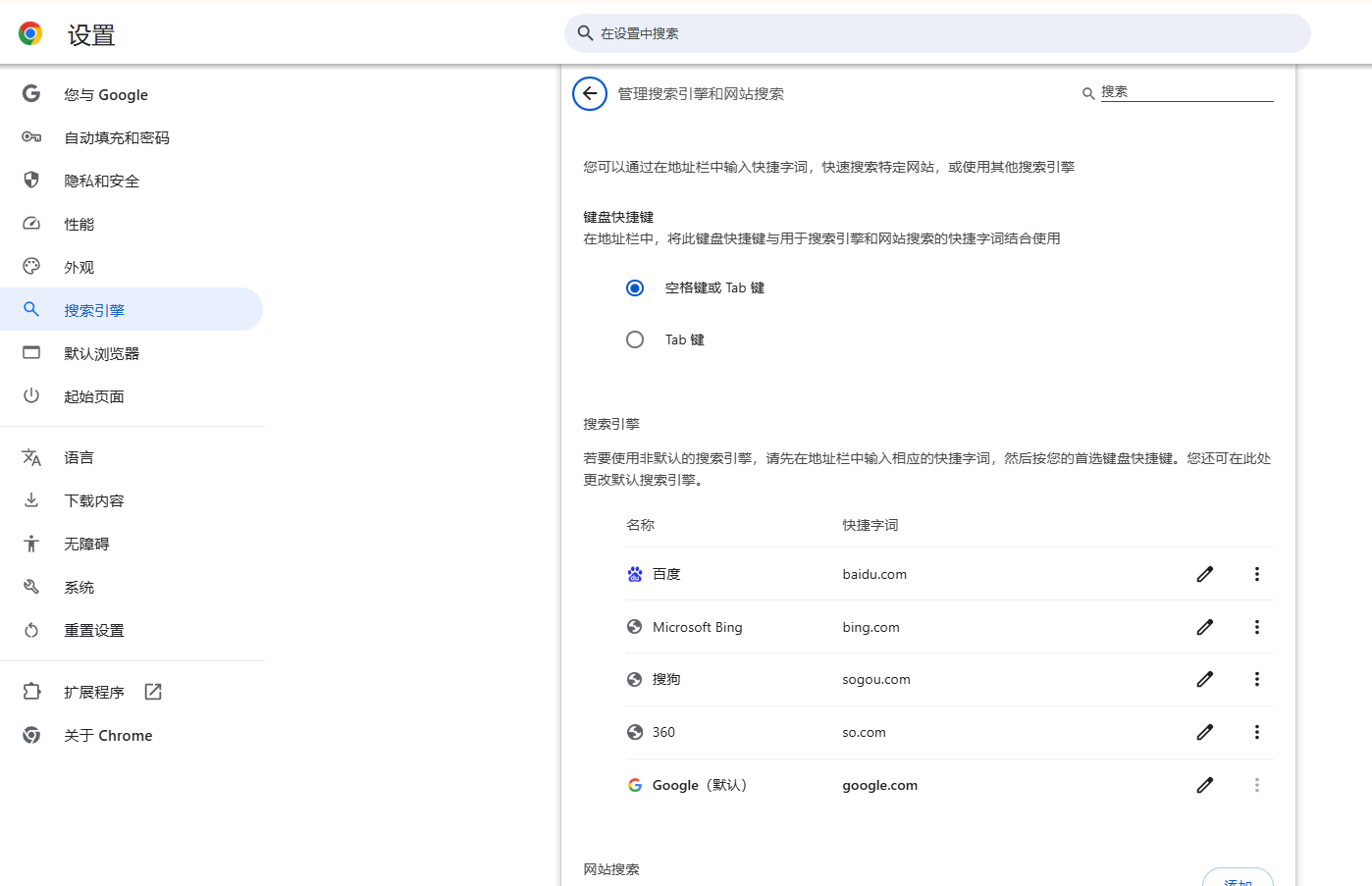Open 自动填充和密码 settings section
Image resolution: width=1372 pixels, height=886 pixels.
click(132, 137)
